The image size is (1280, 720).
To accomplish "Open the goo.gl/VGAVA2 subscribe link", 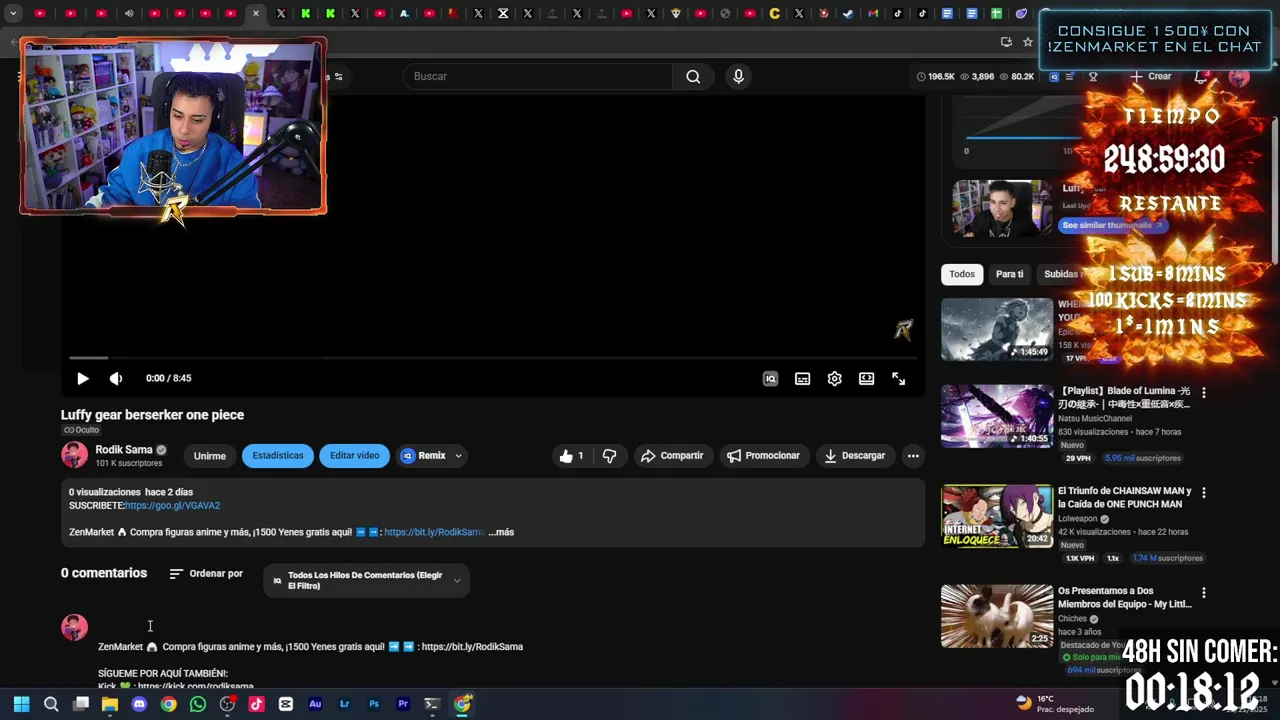I will point(172,506).
